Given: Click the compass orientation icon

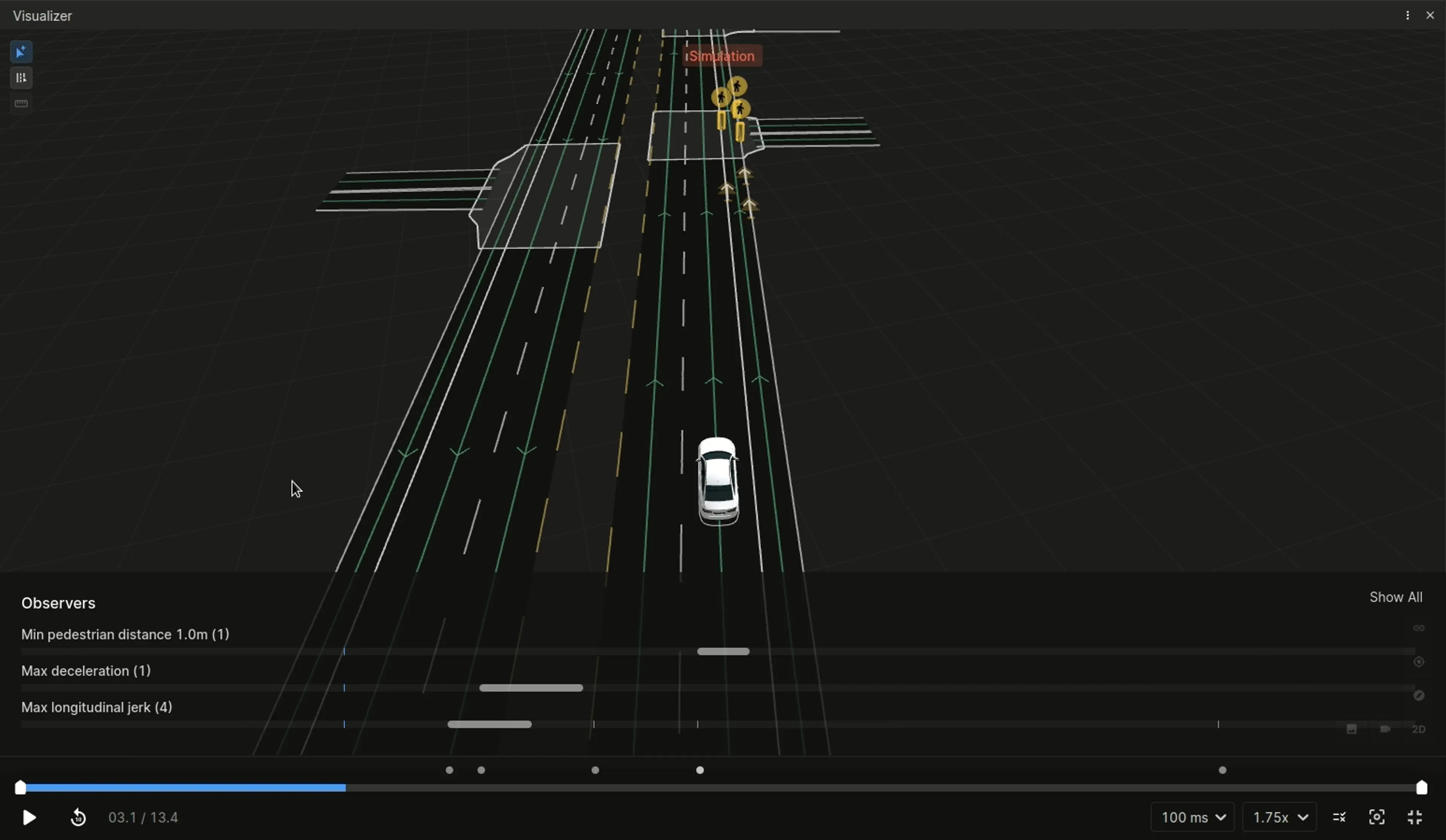Looking at the screenshot, I should (1419, 695).
